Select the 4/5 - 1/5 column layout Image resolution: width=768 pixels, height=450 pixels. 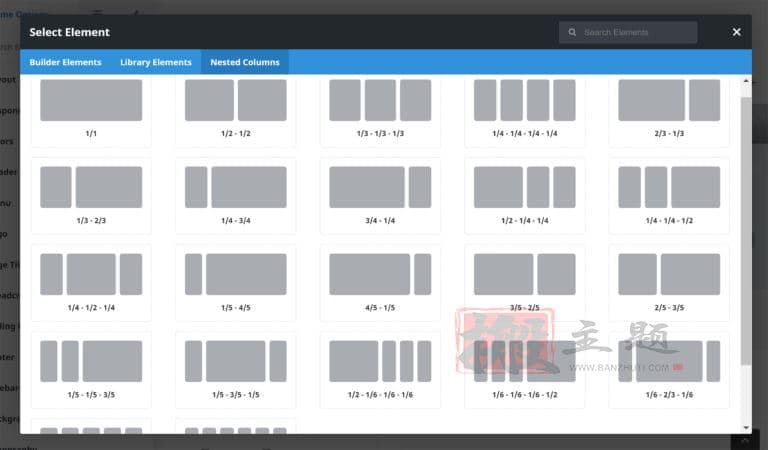[x=380, y=283]
